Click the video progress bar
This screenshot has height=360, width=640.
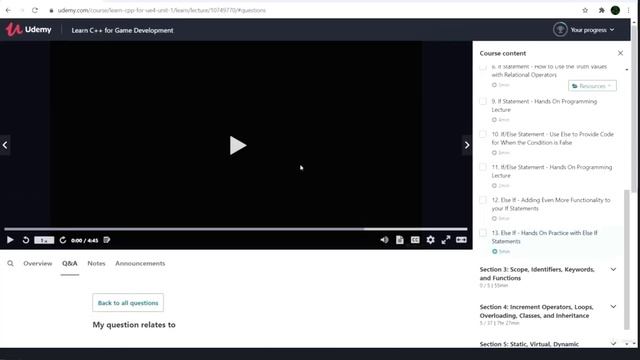tap(236, 229)
